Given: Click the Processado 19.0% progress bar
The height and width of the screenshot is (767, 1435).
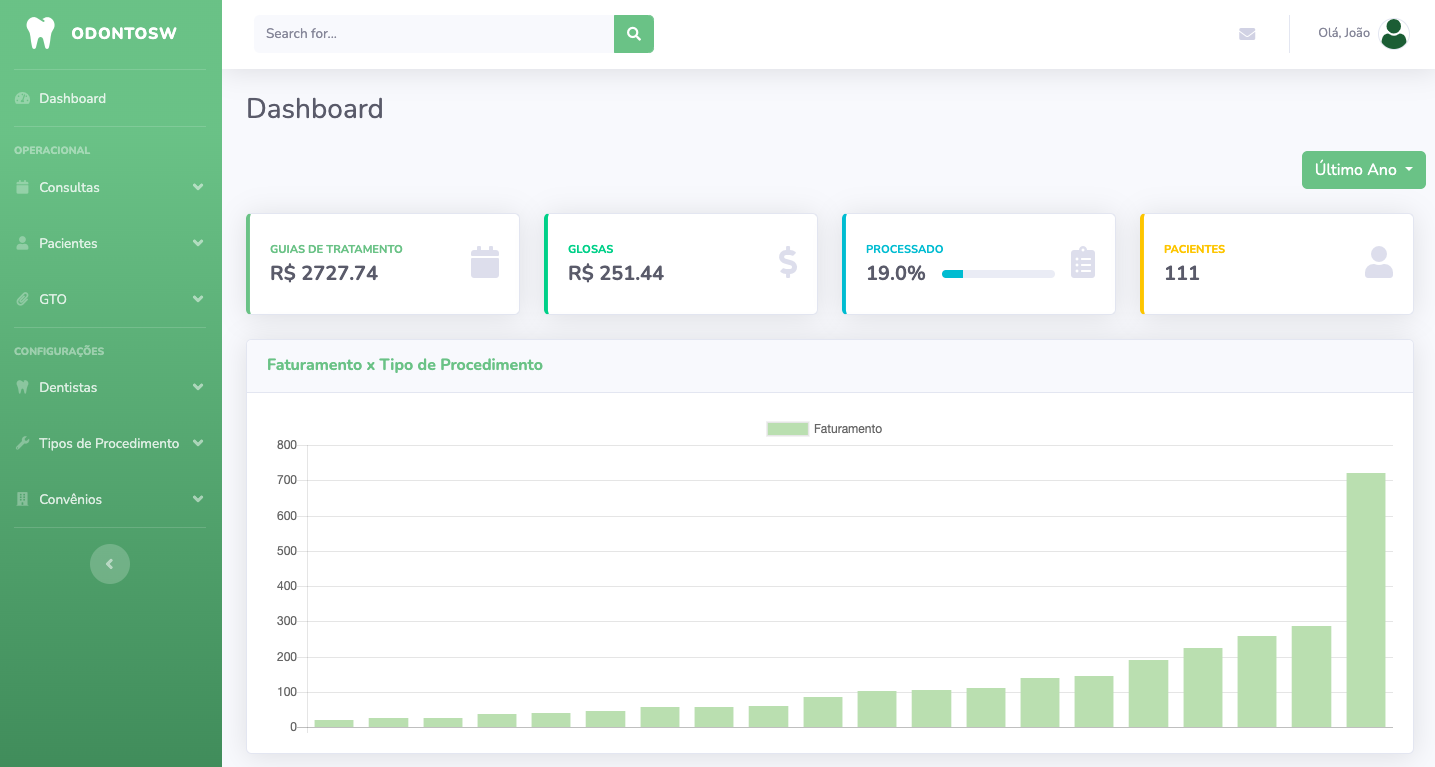Looking at the screenshot, I should (x=998, y=274).
